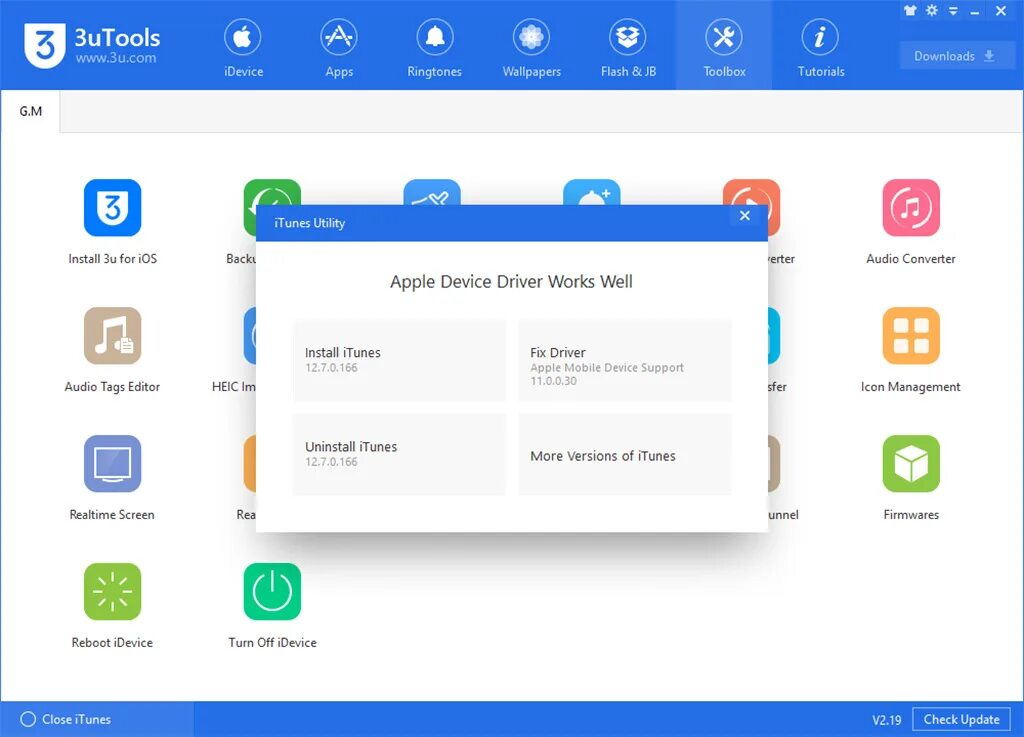
Task: Open the Downloads button
Action: click(x=957, y=56)
